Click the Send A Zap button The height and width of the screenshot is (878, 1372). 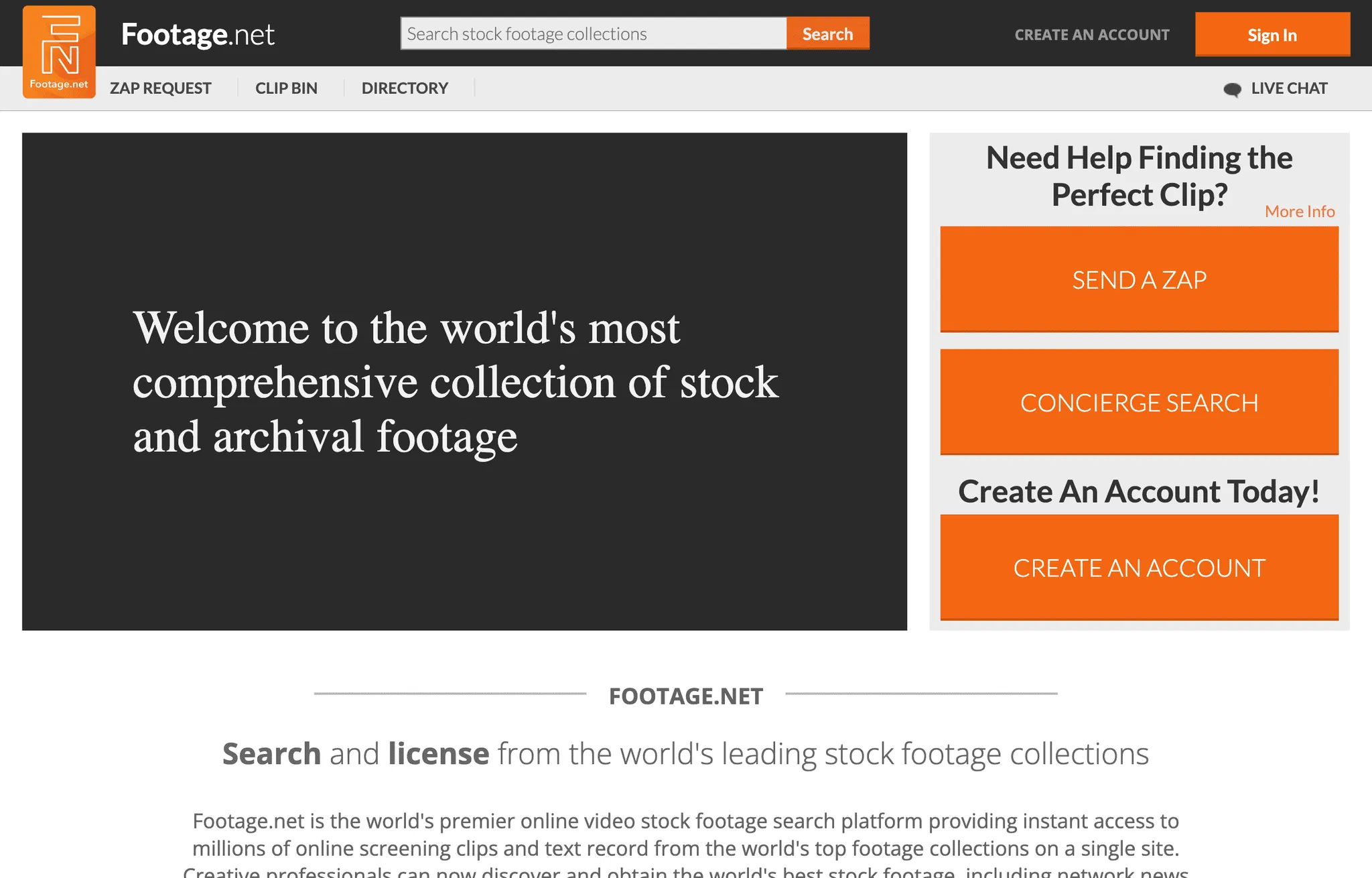click(x=1139, y=279)
